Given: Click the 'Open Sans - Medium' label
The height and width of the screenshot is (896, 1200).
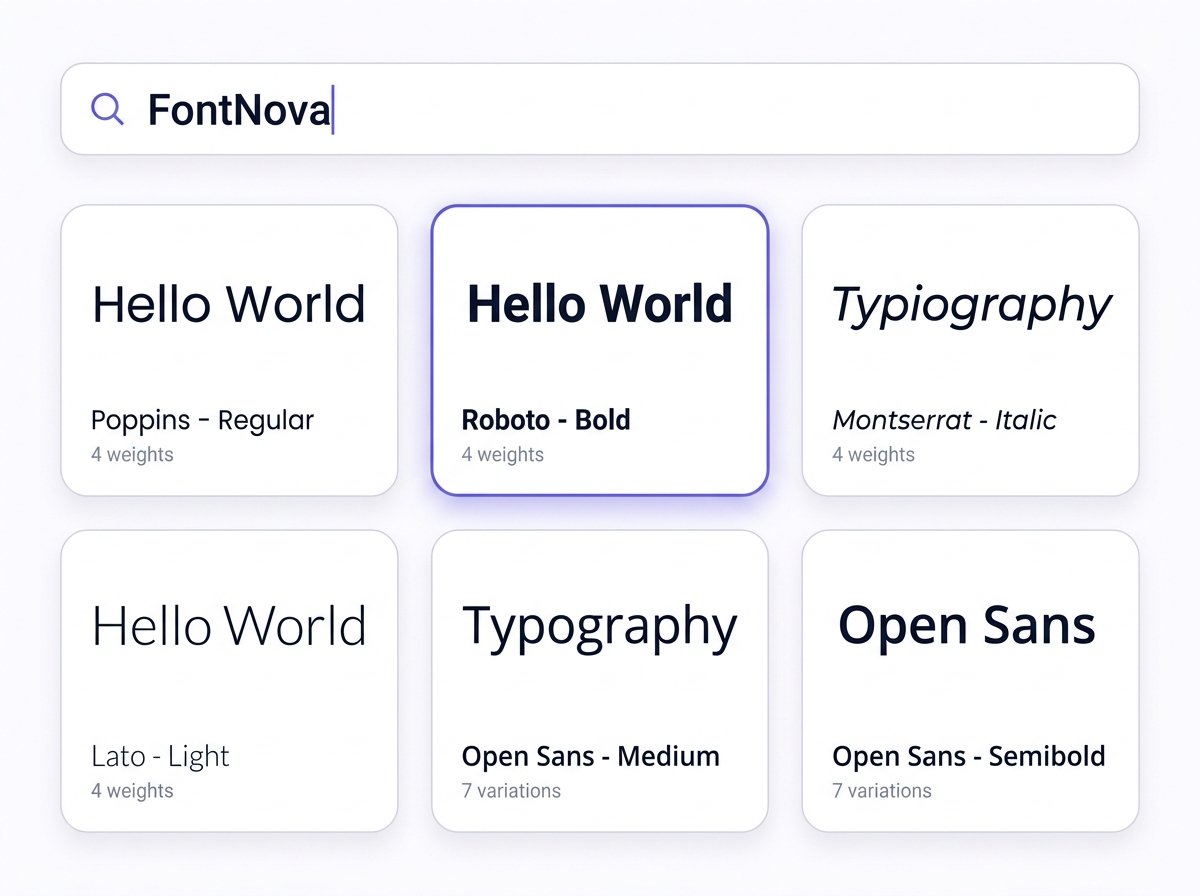Looking at the screenshot, I should click(x=590, y=757).
